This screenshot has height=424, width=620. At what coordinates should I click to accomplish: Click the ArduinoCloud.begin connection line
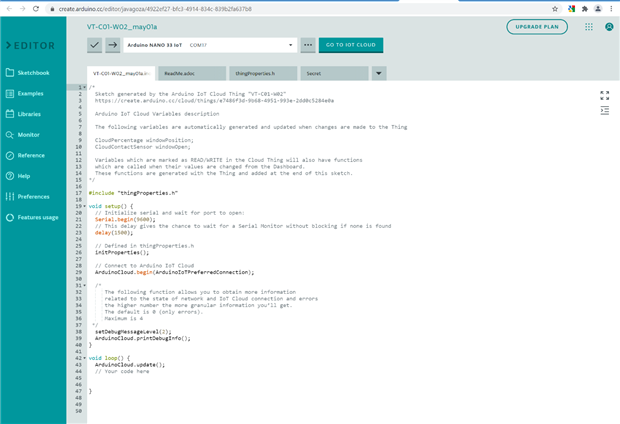click(174, 272)
